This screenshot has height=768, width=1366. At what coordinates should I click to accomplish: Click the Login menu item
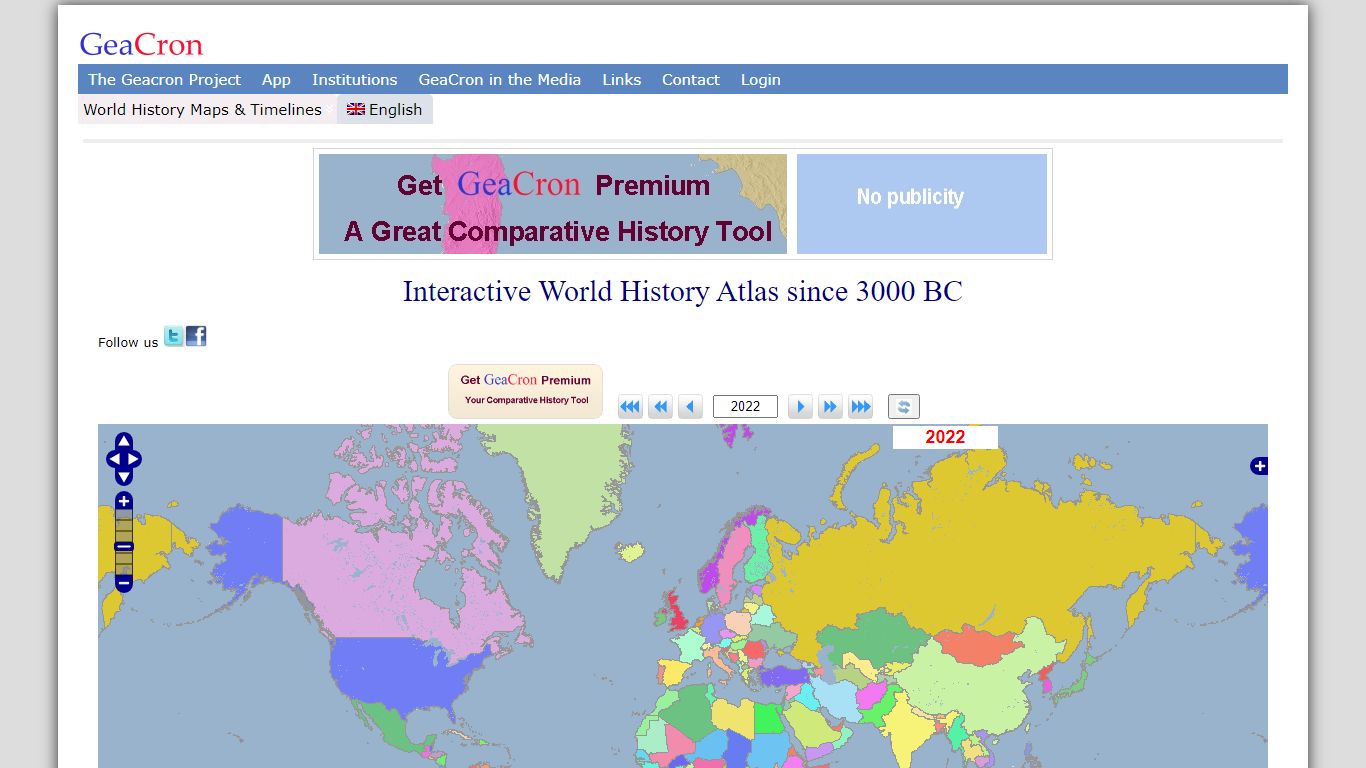pyautogui.click(x=760, y=79)
